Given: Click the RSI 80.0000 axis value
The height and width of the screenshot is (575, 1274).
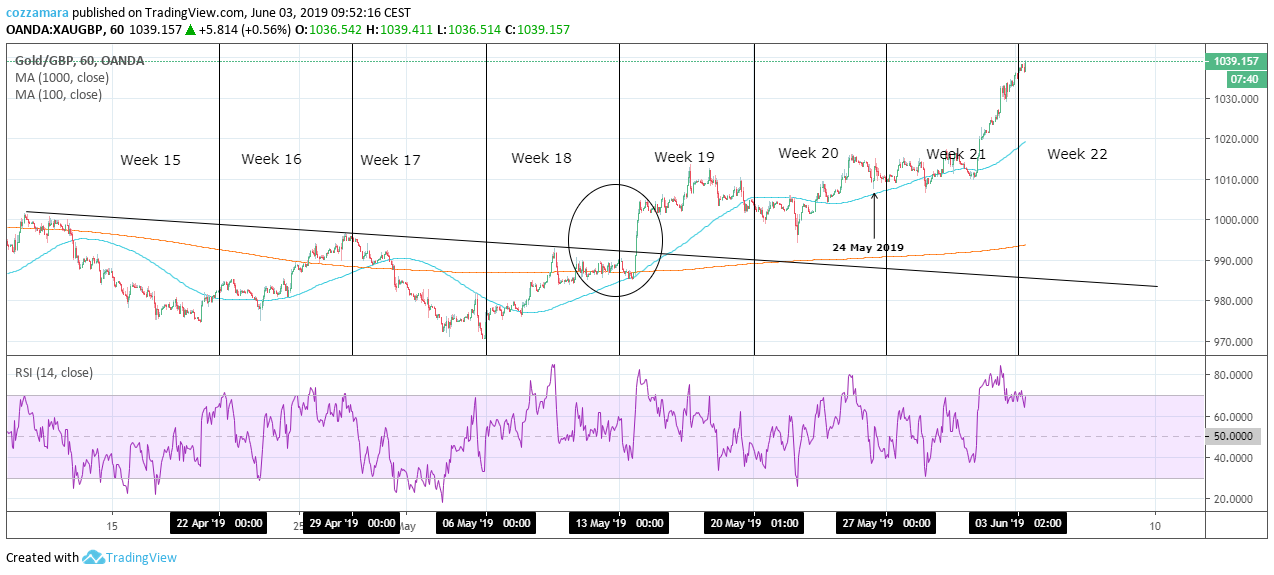Looking at the screenshot, I should click(1235, 375).
